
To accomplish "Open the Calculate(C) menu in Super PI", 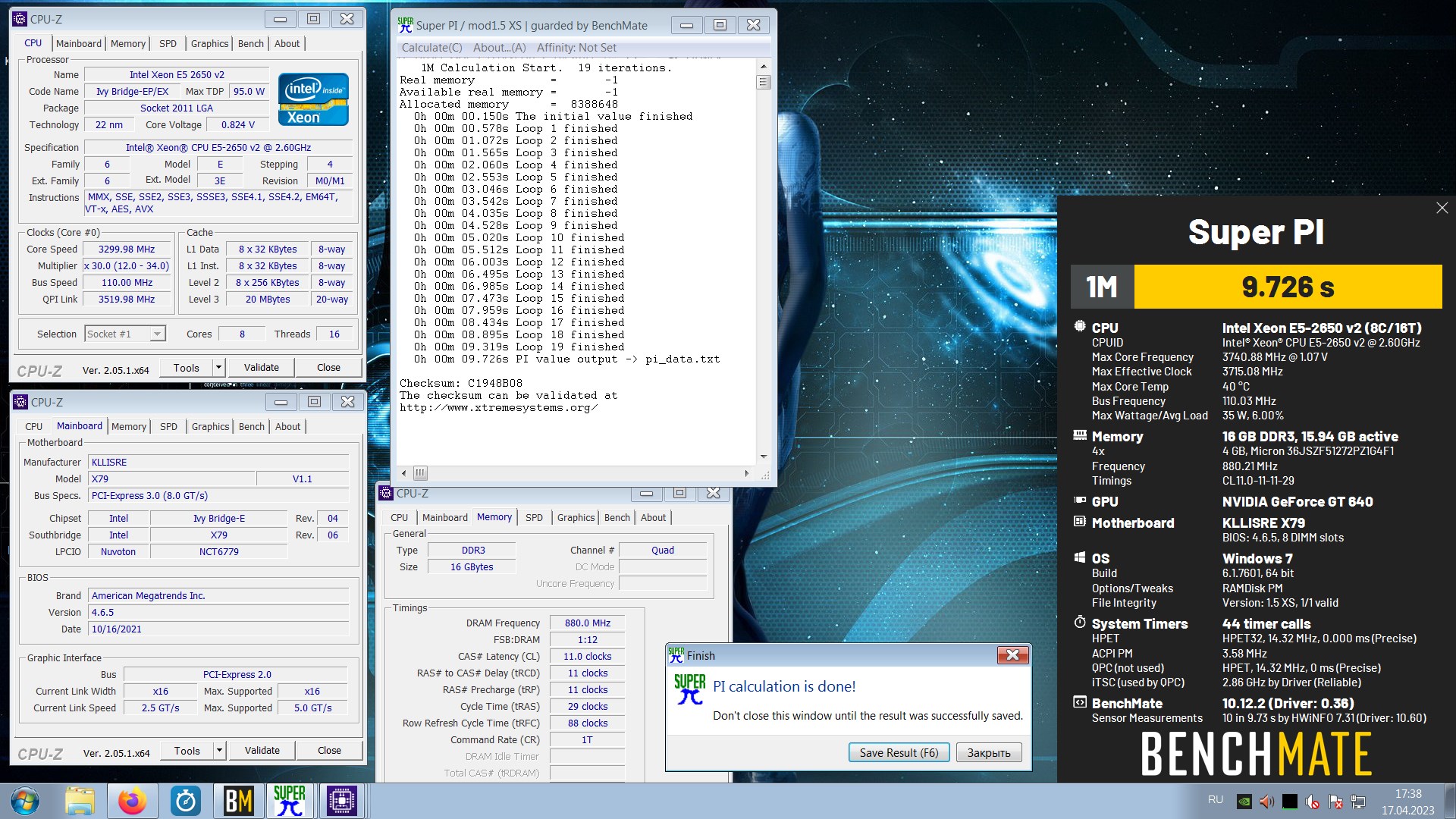I will pyautogui.click(x=431, y=47).
